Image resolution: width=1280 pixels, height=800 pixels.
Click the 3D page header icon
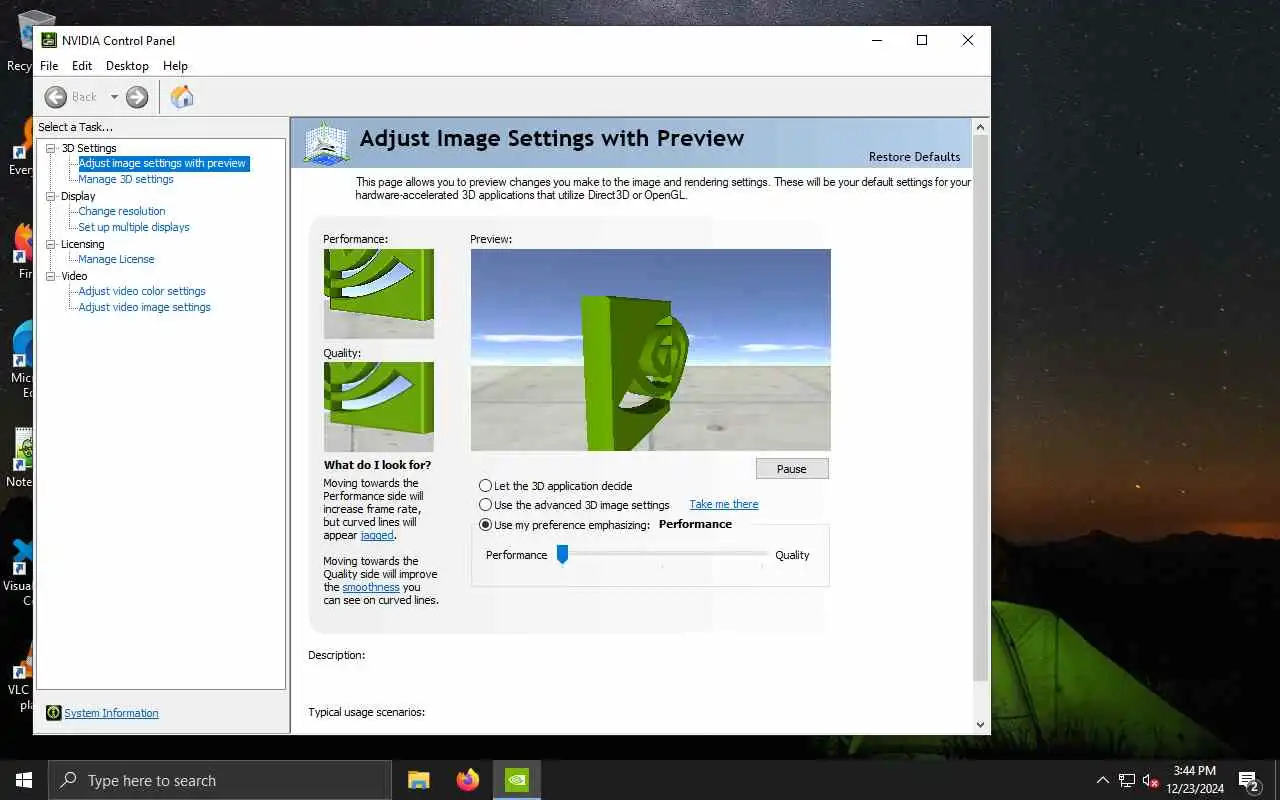click(x=326, y=144)
